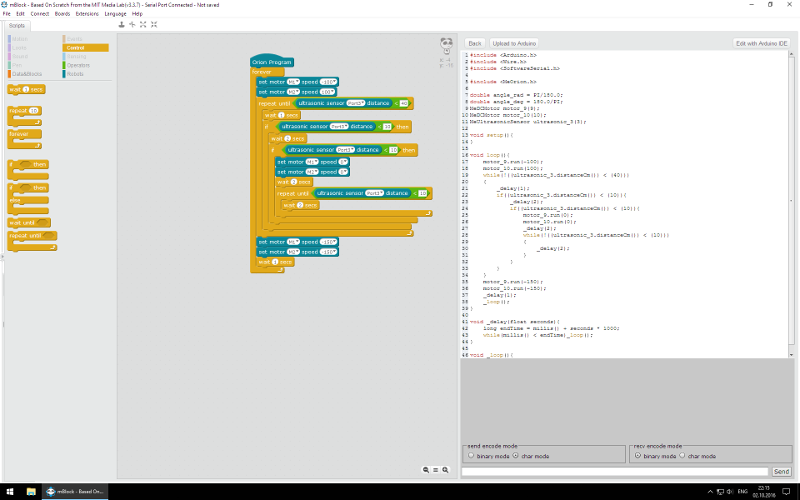Zoom in the scripts canvas
The width and height of the screenshot is (800, 500).
point(445,470)
